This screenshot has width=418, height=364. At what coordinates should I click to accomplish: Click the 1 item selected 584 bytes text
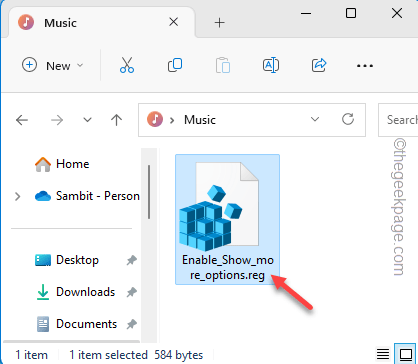[136, 355]
